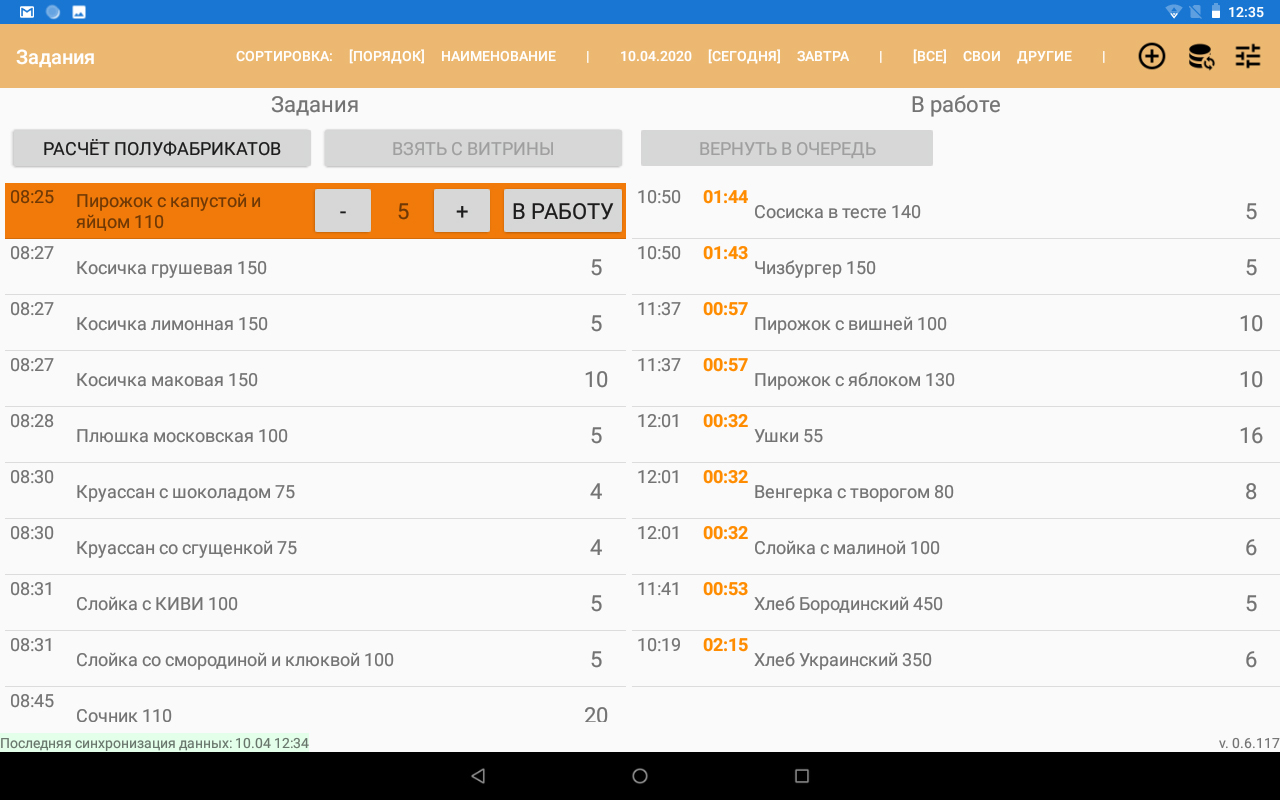Tap the Android back navigation button
The height and width of the screenshot is (800, 1280).
coord(478,776)
